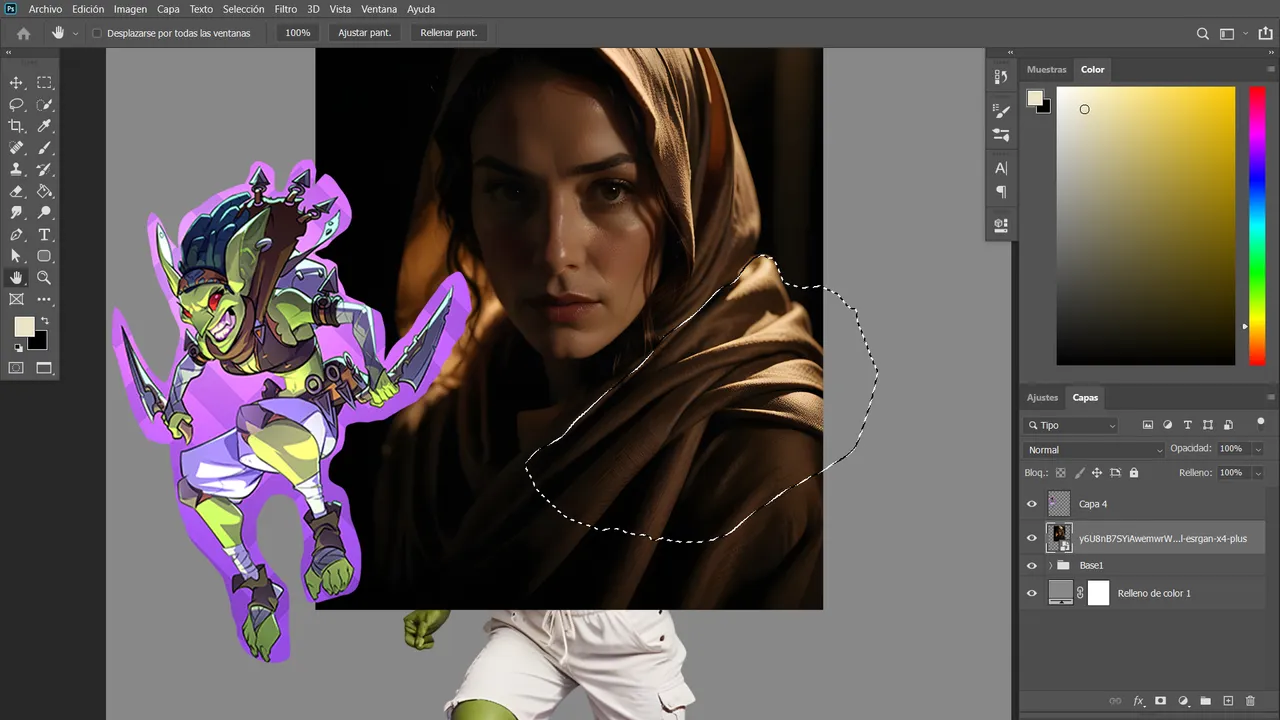Click the Ajustar pant. button

click(x=365, y=33)
